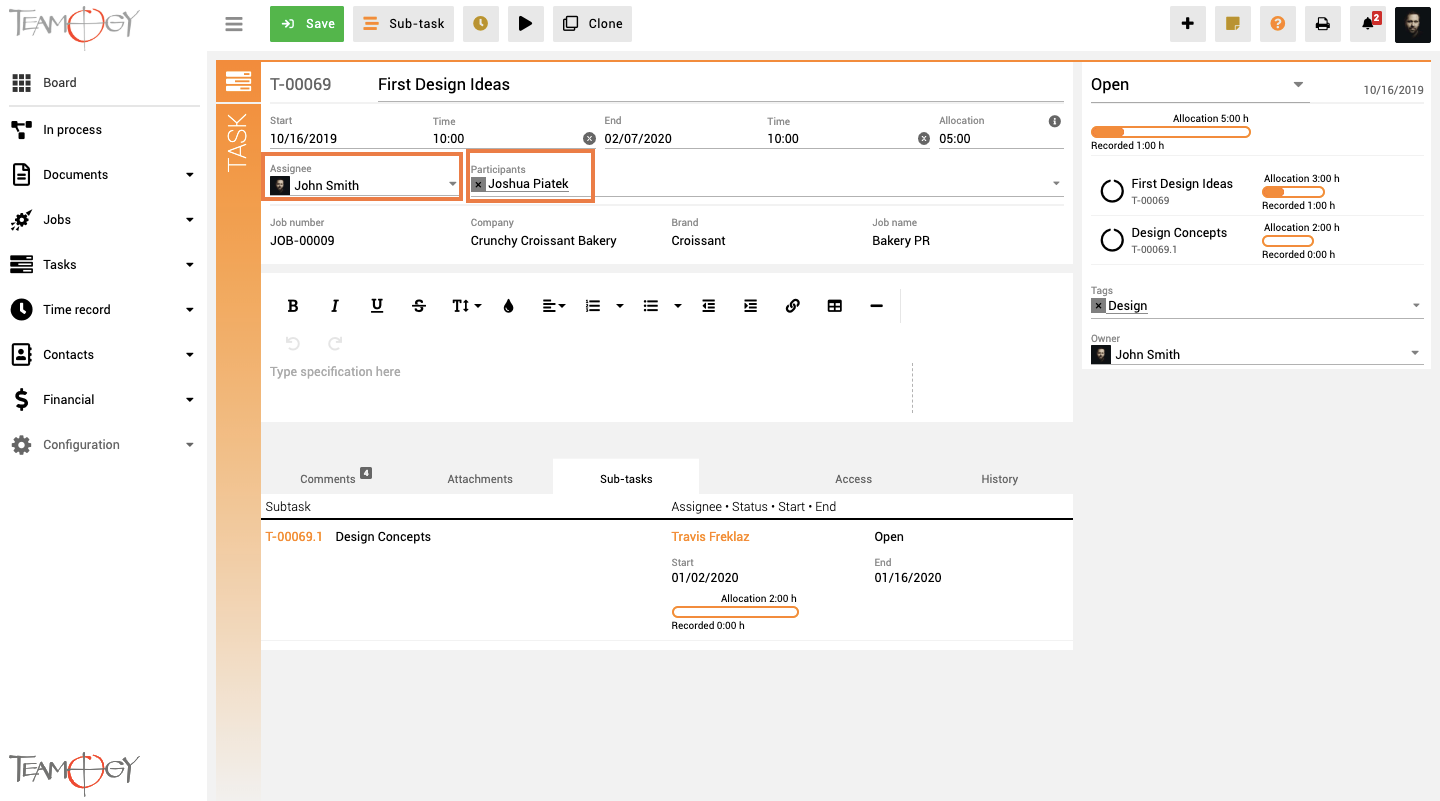Open the time clock icon in toolbar
This screenshot has width=1440, height=801.
(481, 24)
